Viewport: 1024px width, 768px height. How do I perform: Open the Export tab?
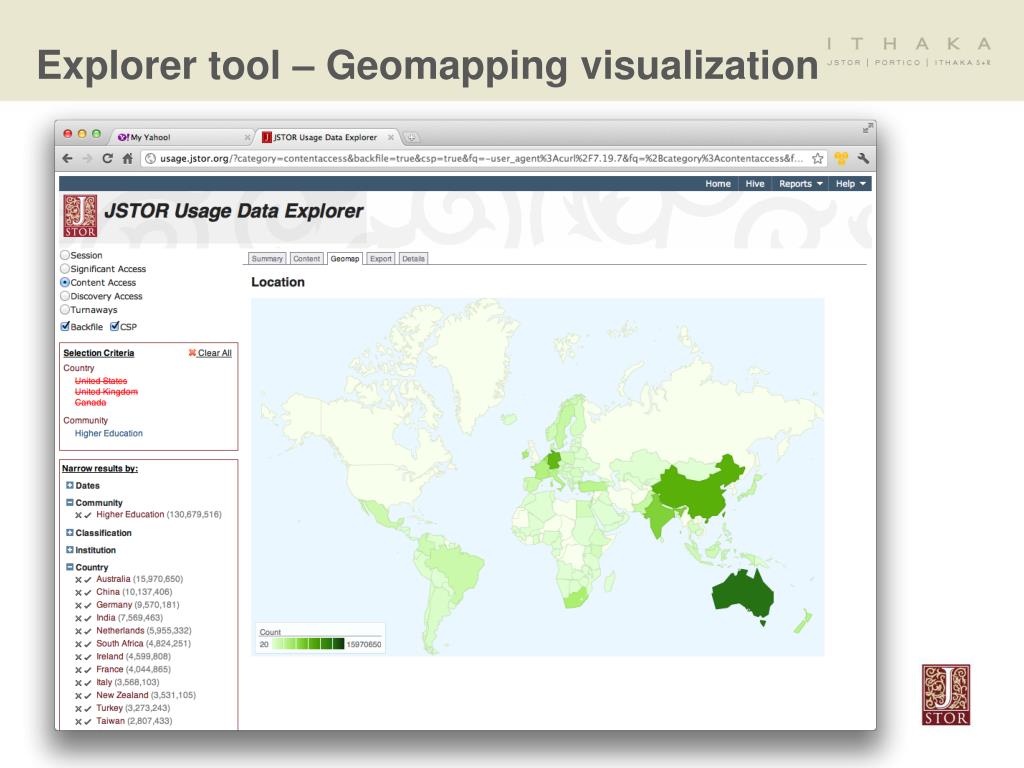(x=380, y=258)
